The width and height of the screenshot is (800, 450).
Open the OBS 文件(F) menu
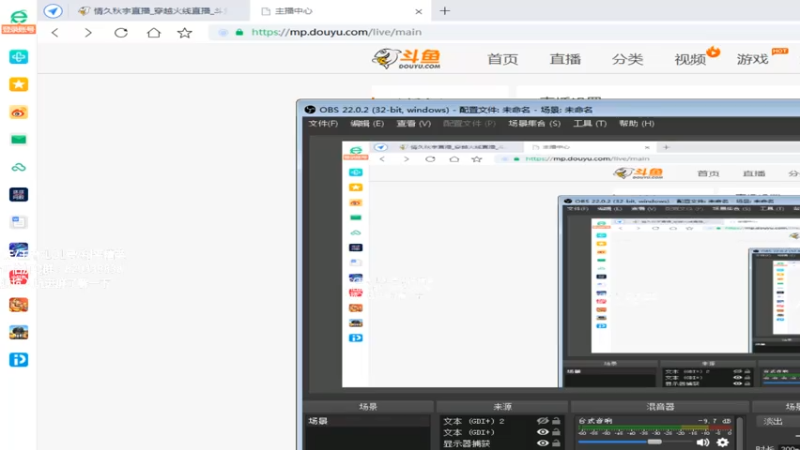coord(323,123)
